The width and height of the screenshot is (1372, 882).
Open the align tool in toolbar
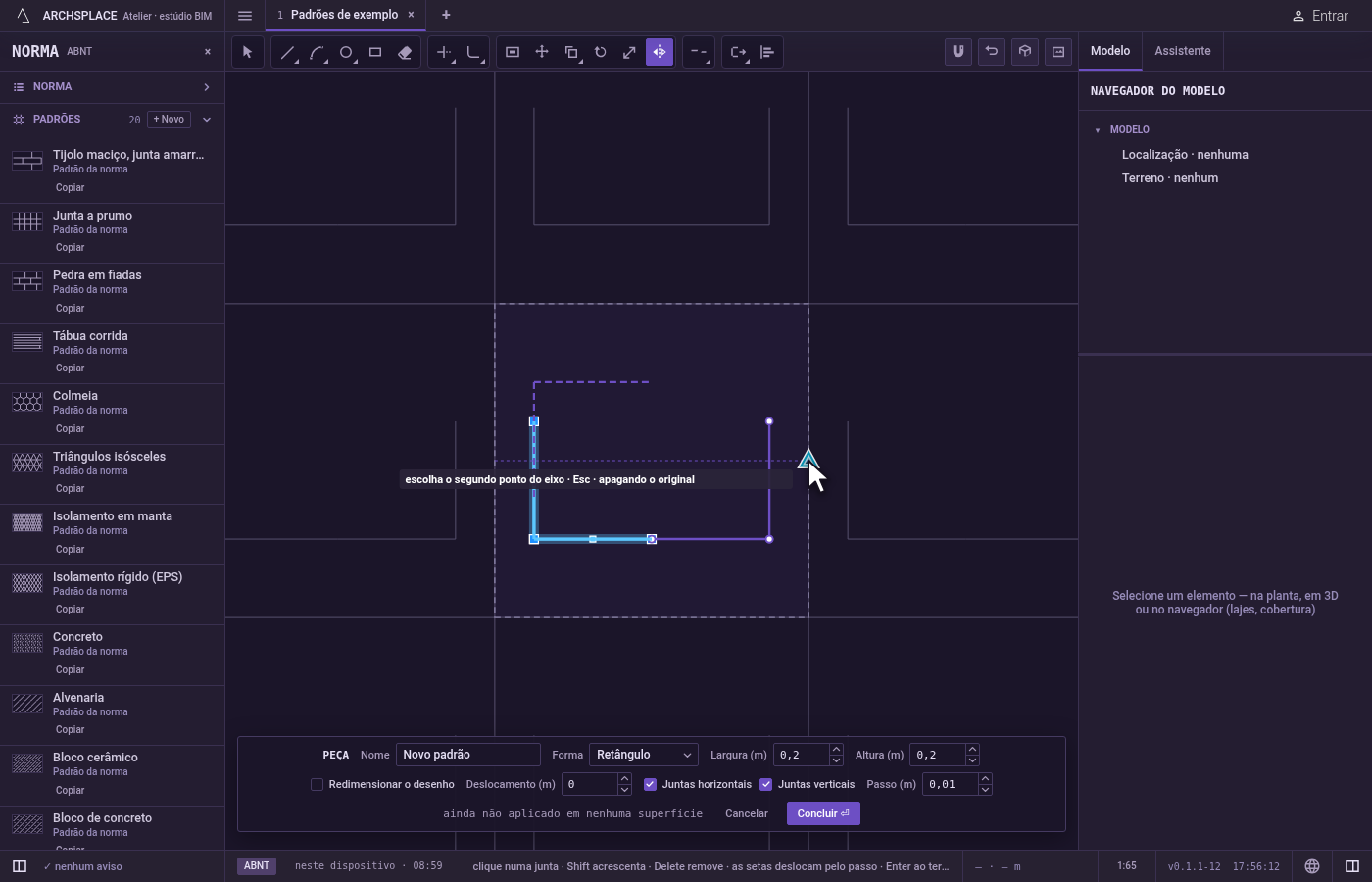[x=767, y=52]
